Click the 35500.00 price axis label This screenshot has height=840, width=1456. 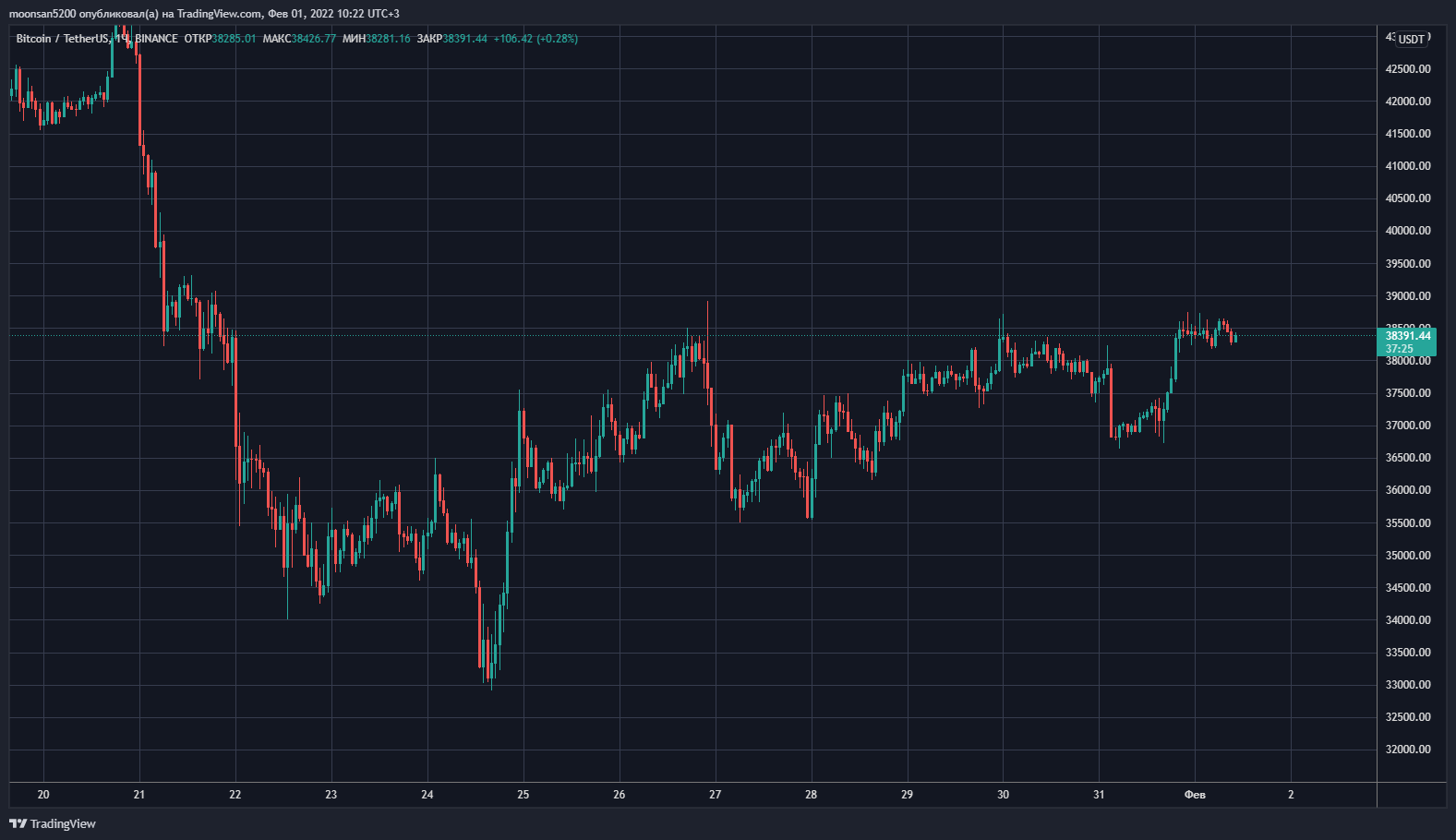(1408, 523)
